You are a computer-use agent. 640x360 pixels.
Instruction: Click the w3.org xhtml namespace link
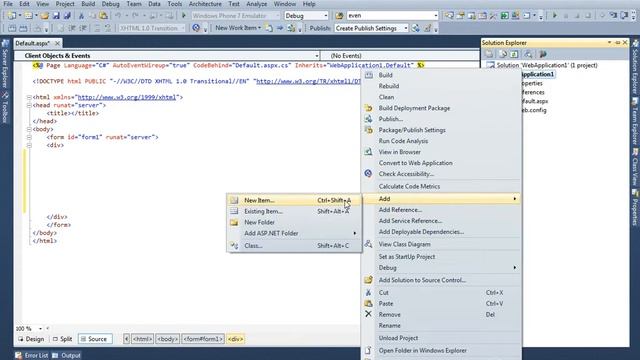127,97
